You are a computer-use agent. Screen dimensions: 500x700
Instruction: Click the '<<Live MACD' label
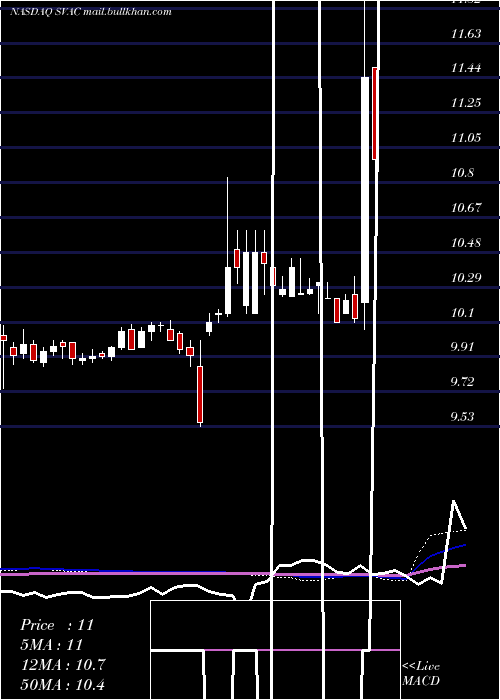coord(421,674)
